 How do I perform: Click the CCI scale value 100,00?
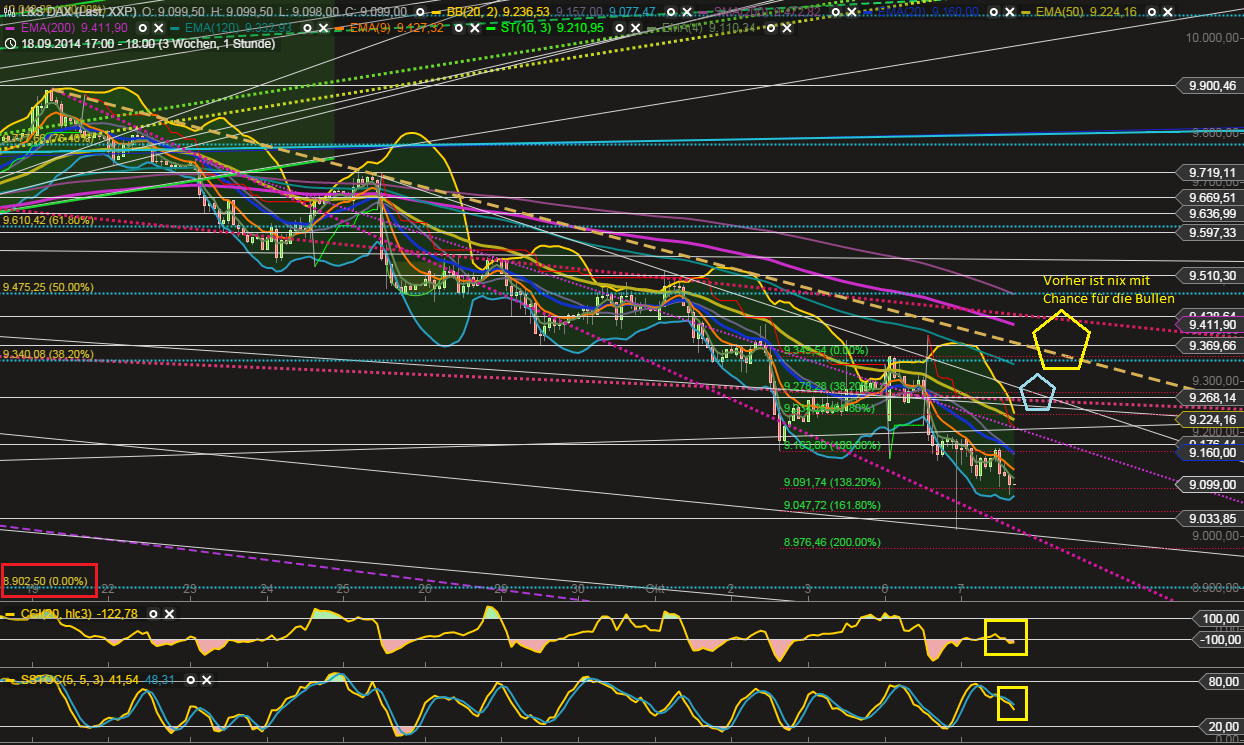pos(1217,619)
